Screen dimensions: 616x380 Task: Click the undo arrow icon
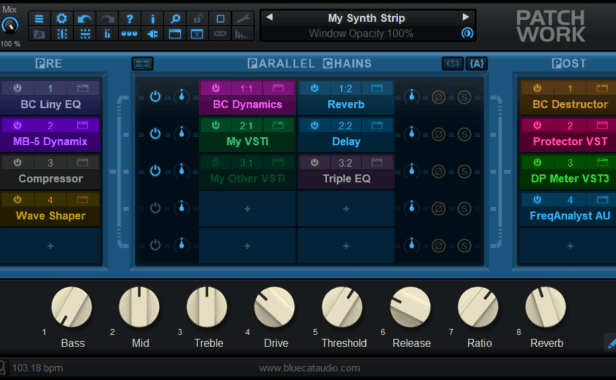point(84,18)
